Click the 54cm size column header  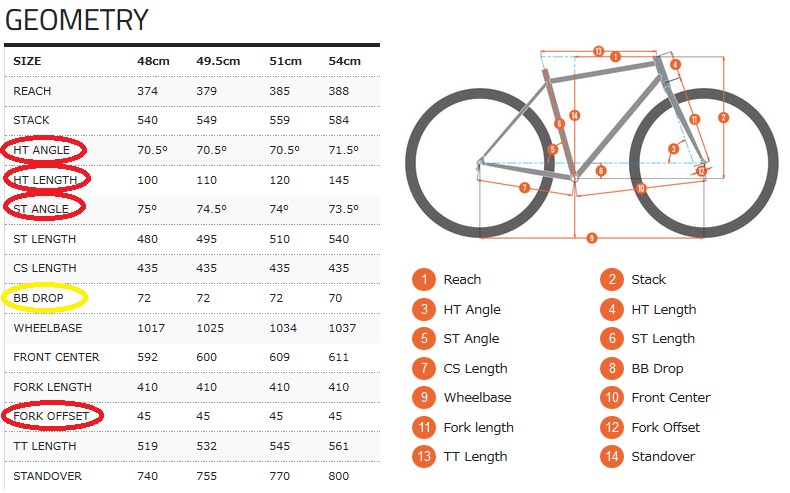[x=345, y=61]
